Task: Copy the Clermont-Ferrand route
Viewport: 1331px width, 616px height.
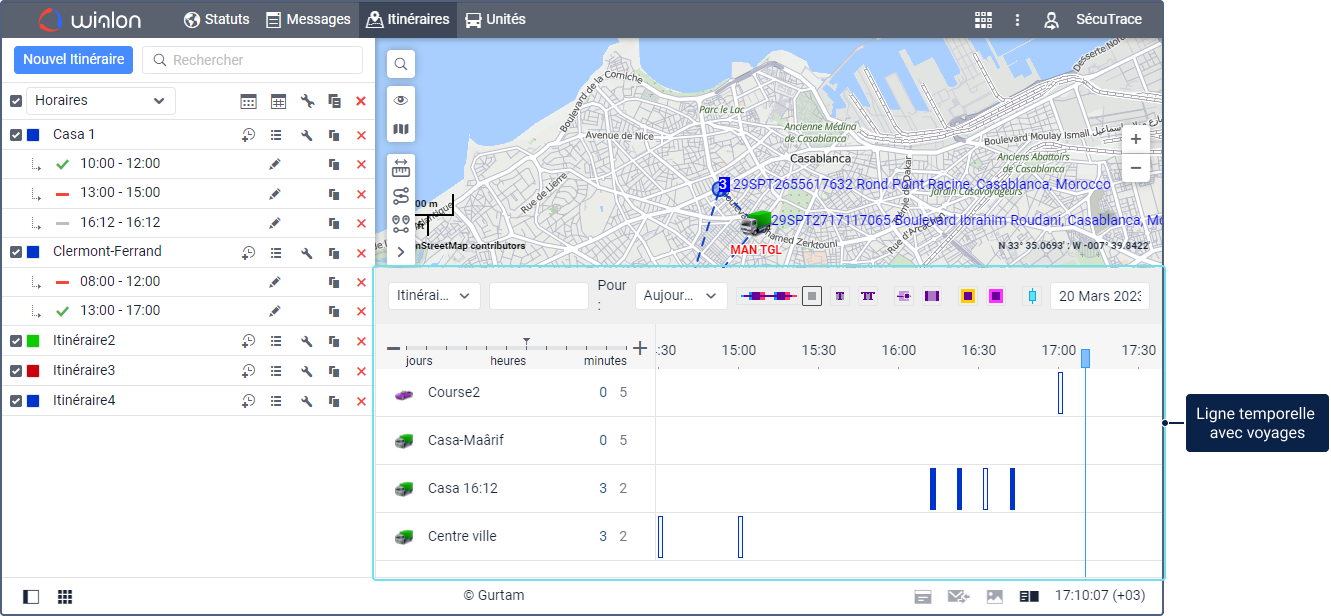Action: click(x=335, y=252)
